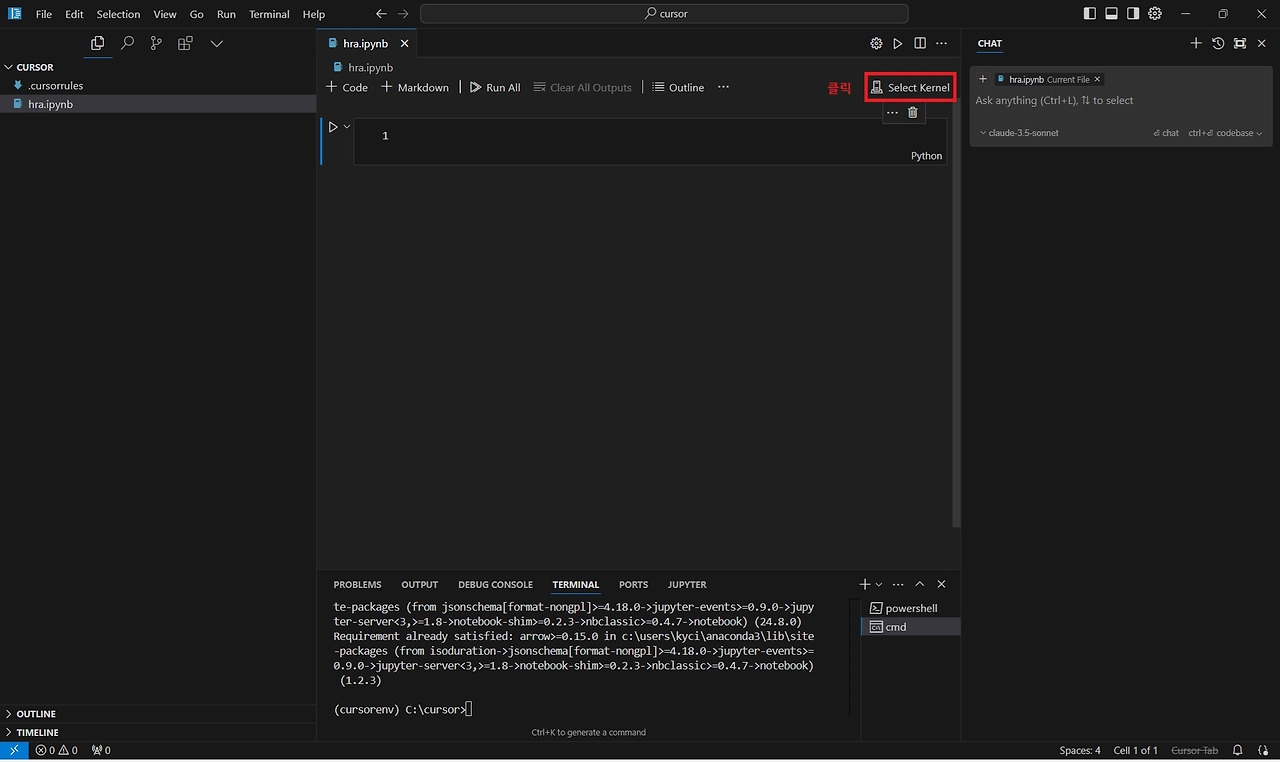The image size is (1280, 762).
Task: Open the Help menu
Action: (314, 14)
